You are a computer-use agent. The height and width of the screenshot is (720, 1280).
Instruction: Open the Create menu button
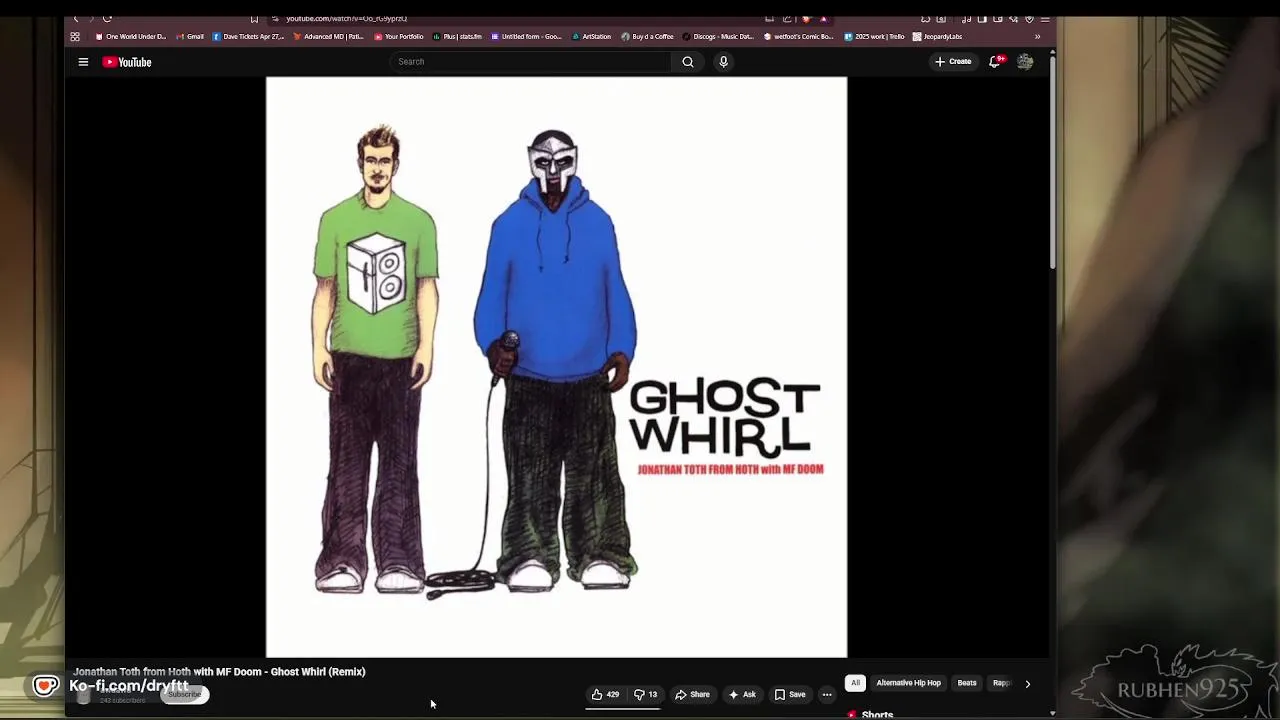(953, 62)
